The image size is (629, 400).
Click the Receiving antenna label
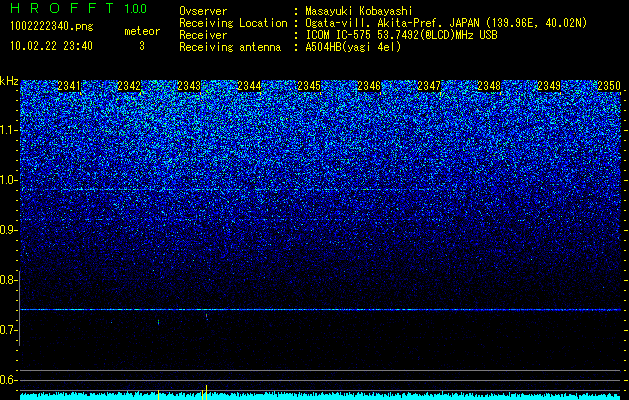pyautogui.click(x=230, y=47)
